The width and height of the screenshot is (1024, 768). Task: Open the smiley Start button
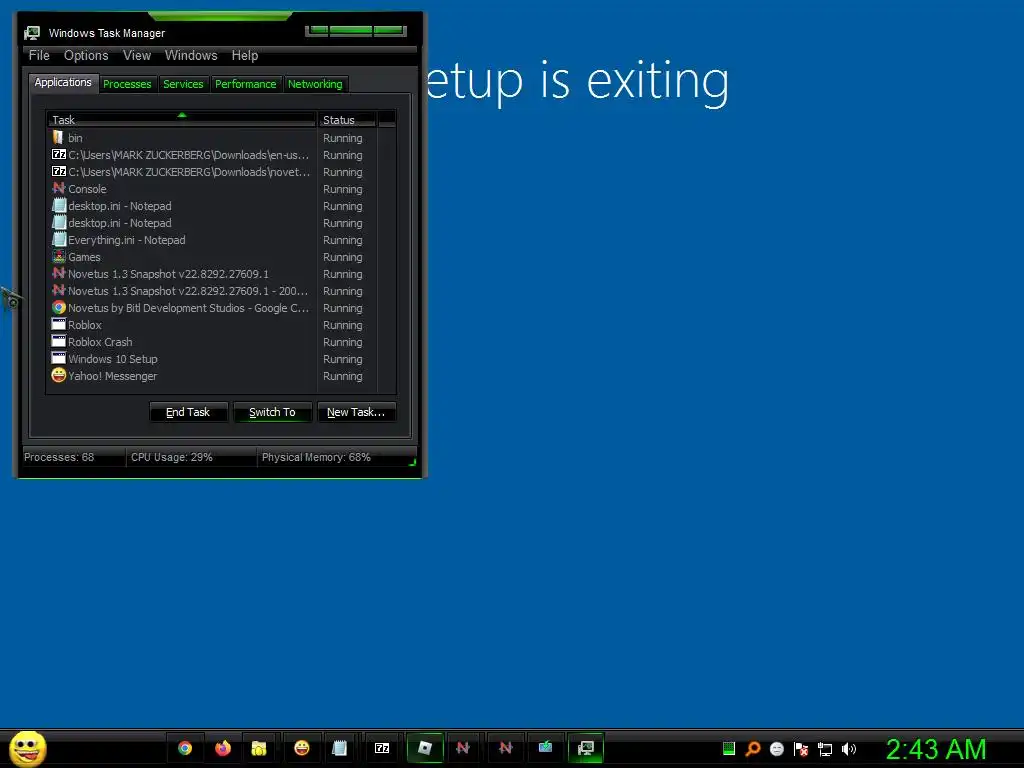click(27, 748)
